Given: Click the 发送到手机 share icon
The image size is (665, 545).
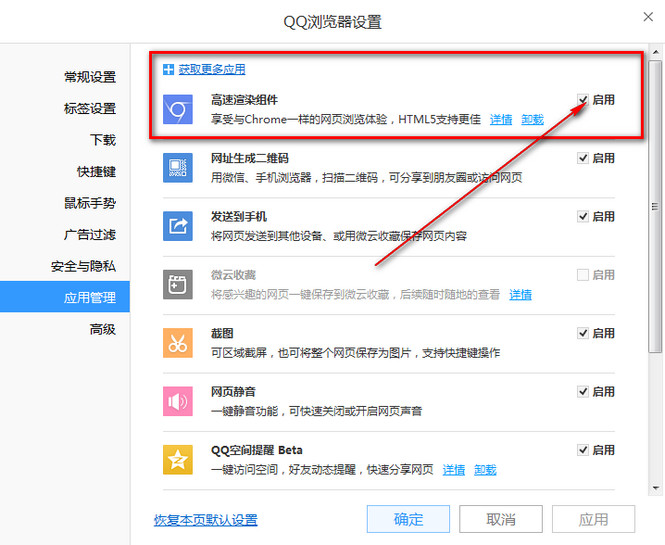Looking at the screenshot, I should [178, 226].
